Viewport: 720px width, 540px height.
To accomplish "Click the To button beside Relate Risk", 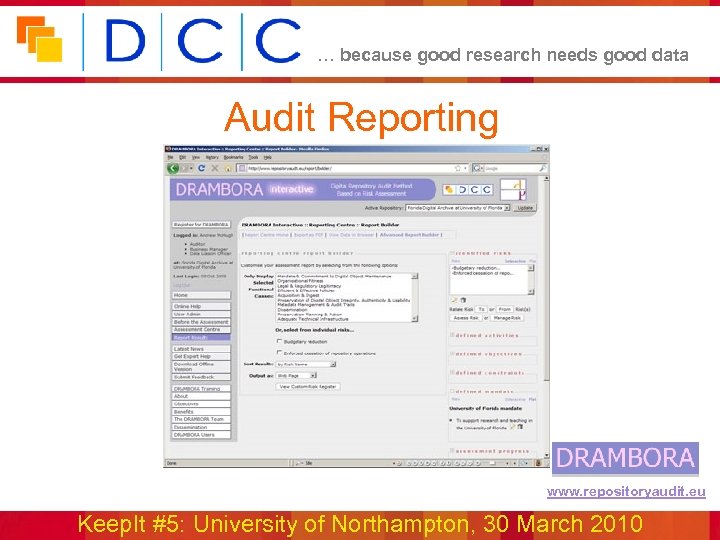I will point(481,309).
